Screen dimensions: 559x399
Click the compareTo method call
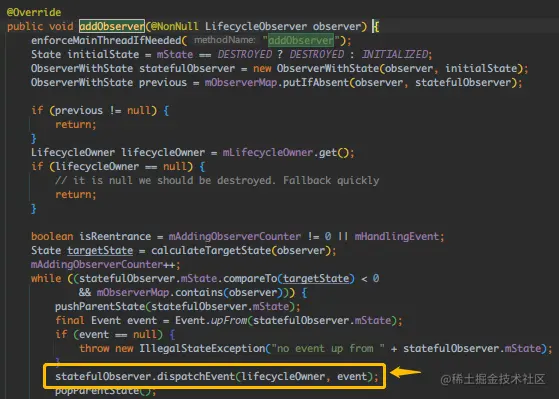point(250,278)
